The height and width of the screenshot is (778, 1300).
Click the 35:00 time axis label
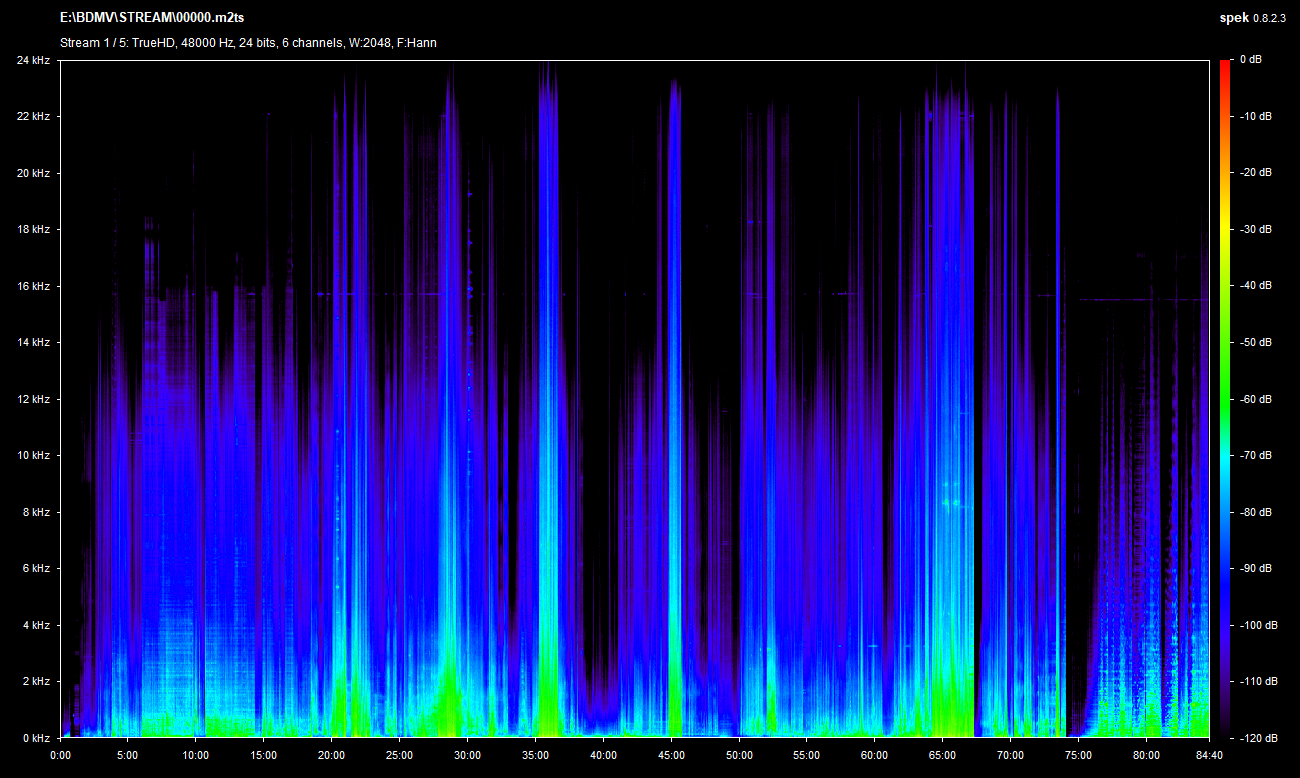click(535, 755)
